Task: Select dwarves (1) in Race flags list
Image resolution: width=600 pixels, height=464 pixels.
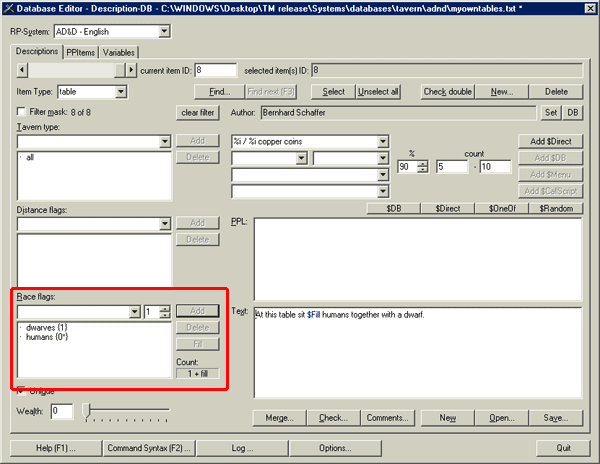Action: tap(46, 327)
